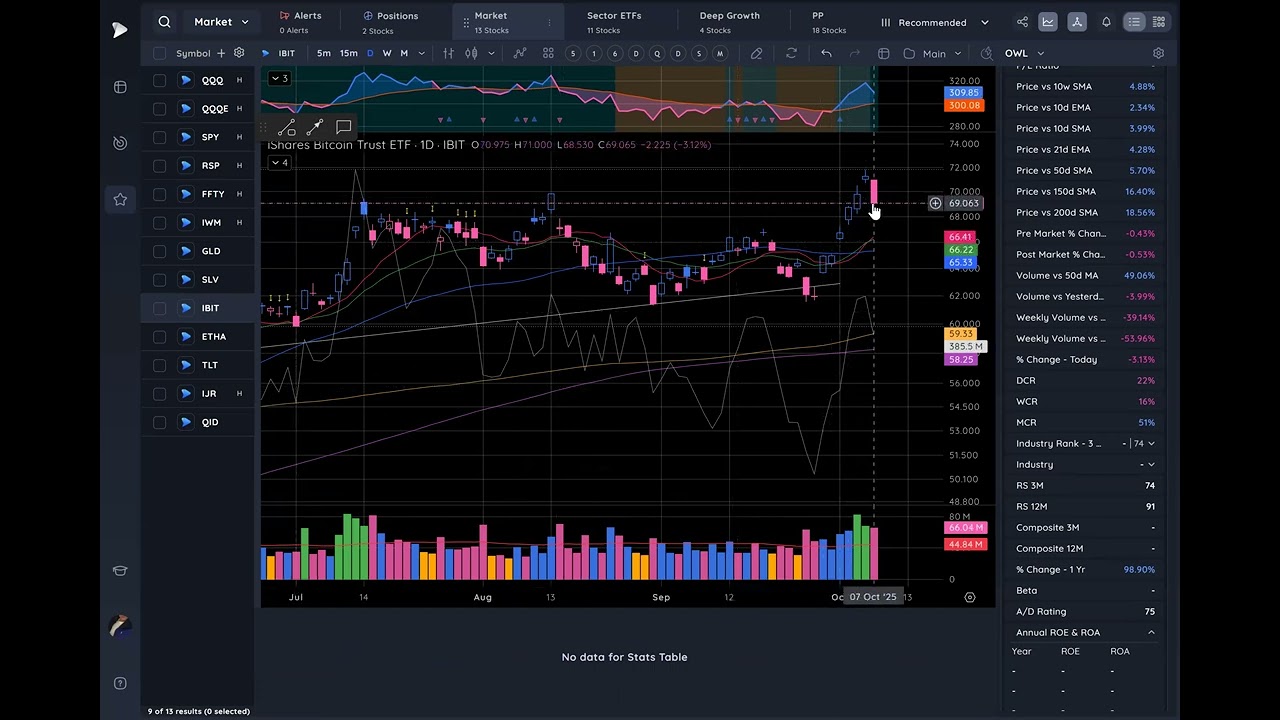Switch to the Alerts tab
Viewport: 1280px width, 720px height.
click(x=301, y=22)
